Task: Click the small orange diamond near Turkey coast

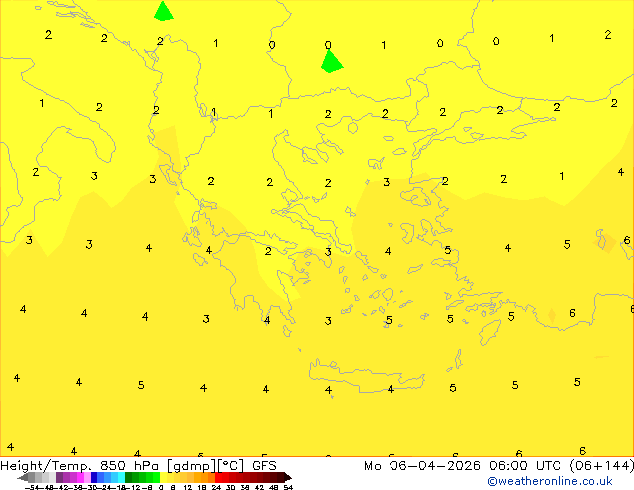Action: [x=552, y=315]
